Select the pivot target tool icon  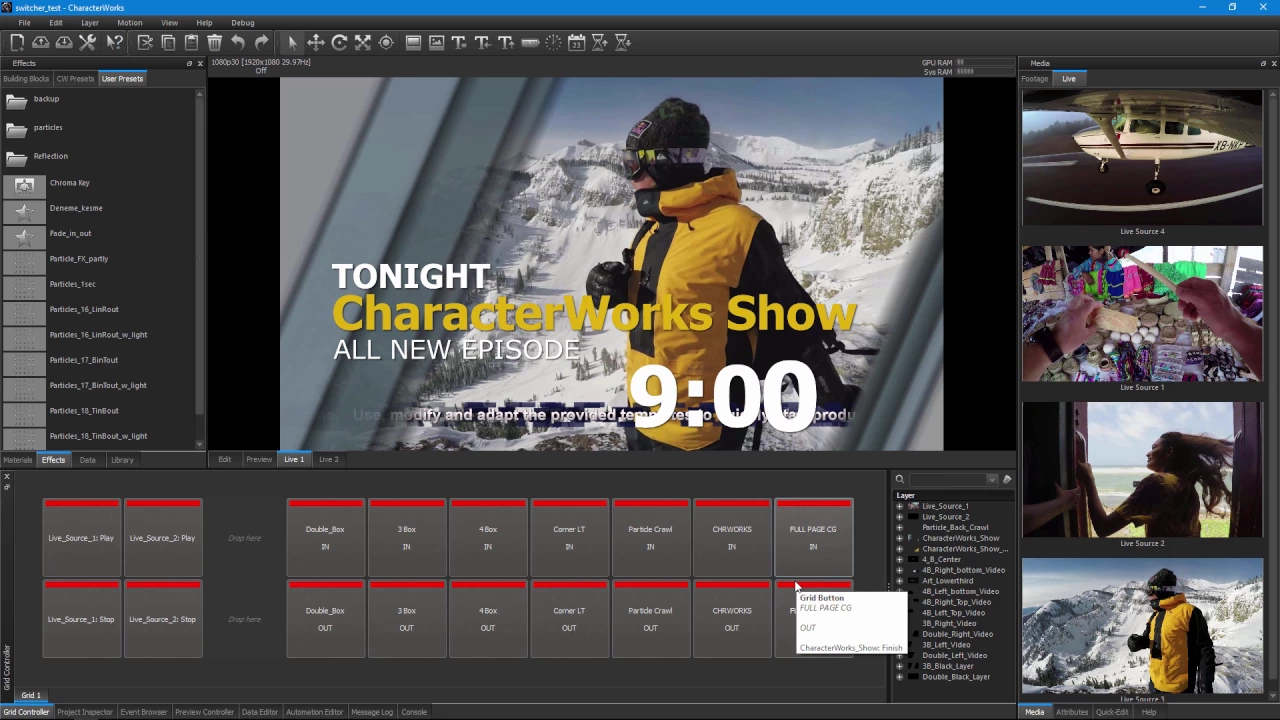coord(385,42)
